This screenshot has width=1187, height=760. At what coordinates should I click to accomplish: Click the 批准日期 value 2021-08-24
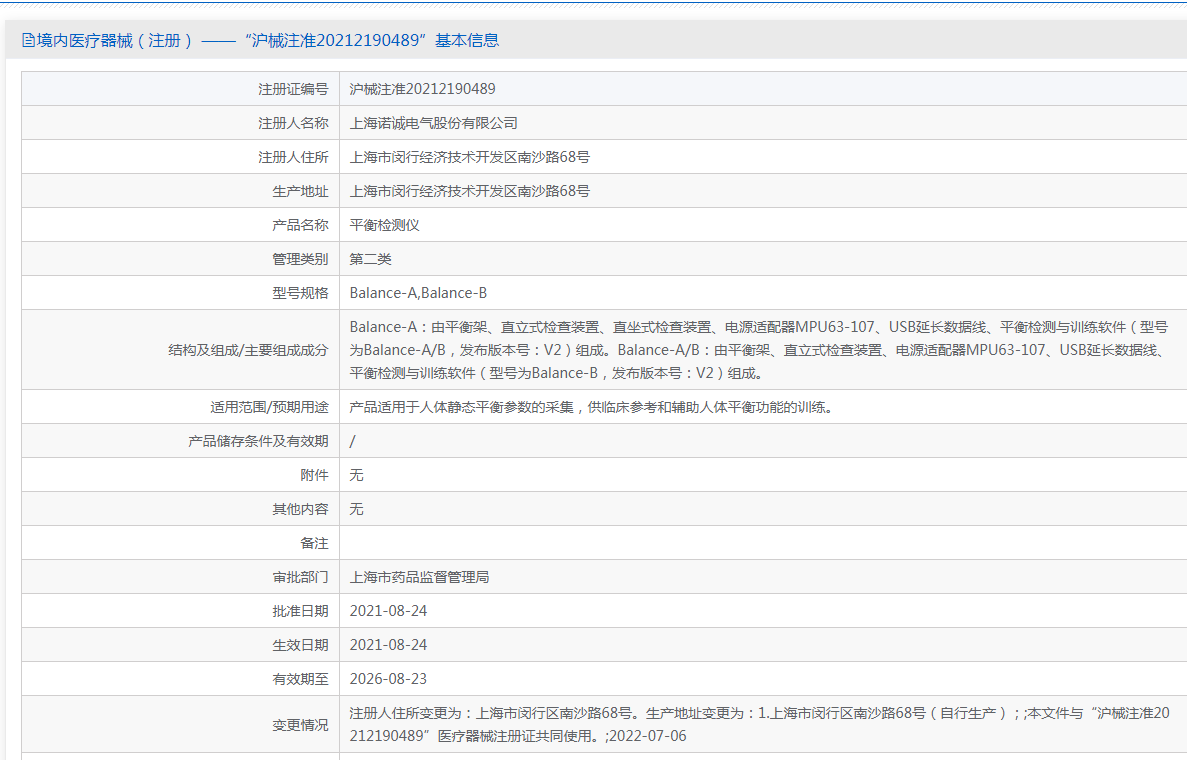pos(388,611)
